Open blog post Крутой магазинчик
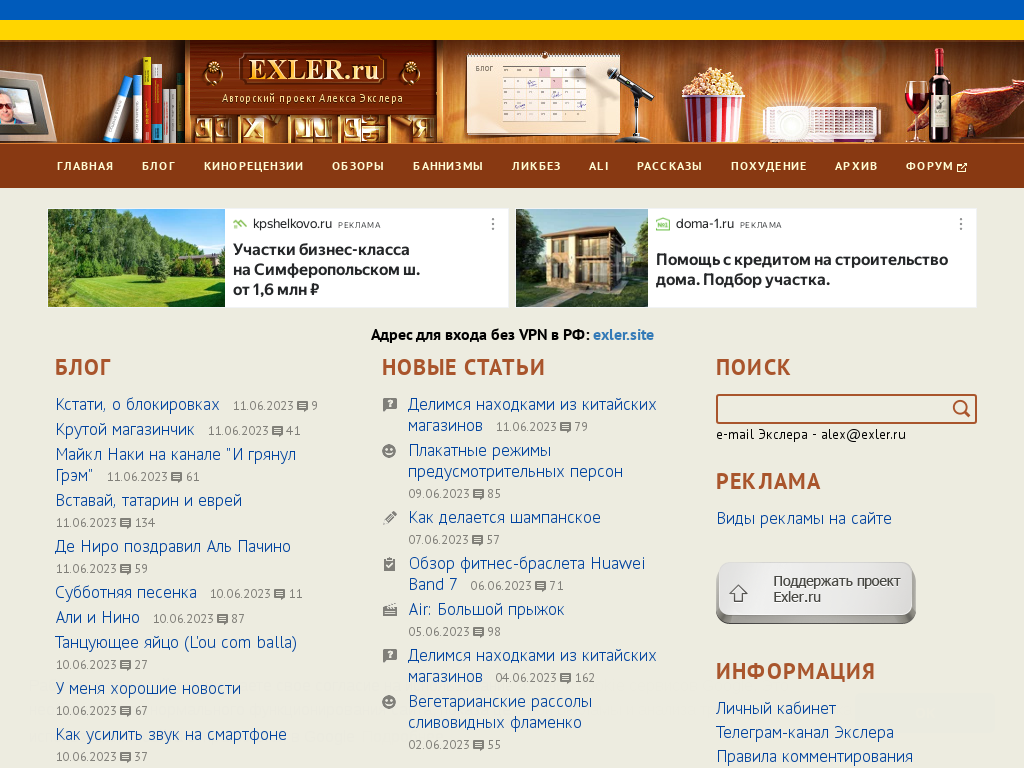The width and height of the screenshot is (1024, 768). (125, 430)
